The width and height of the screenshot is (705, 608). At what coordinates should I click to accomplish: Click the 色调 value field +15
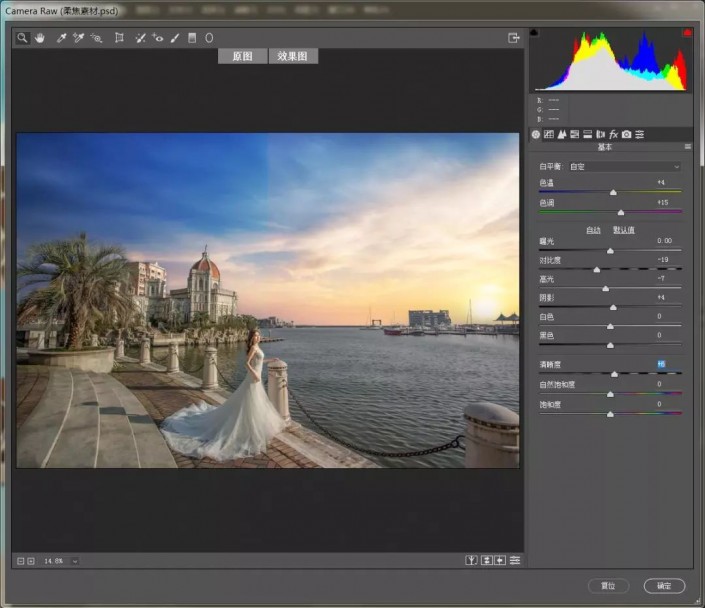coord(662,202)
